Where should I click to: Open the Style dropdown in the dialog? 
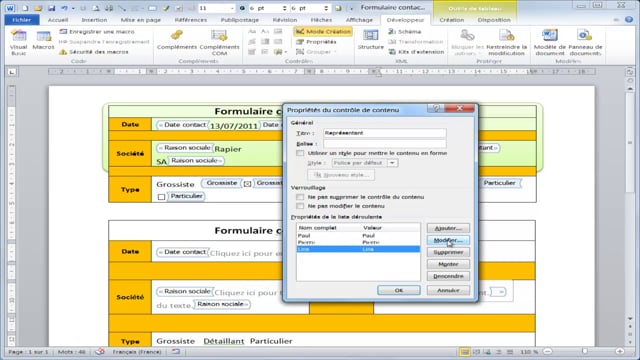(x=392, y=163)
